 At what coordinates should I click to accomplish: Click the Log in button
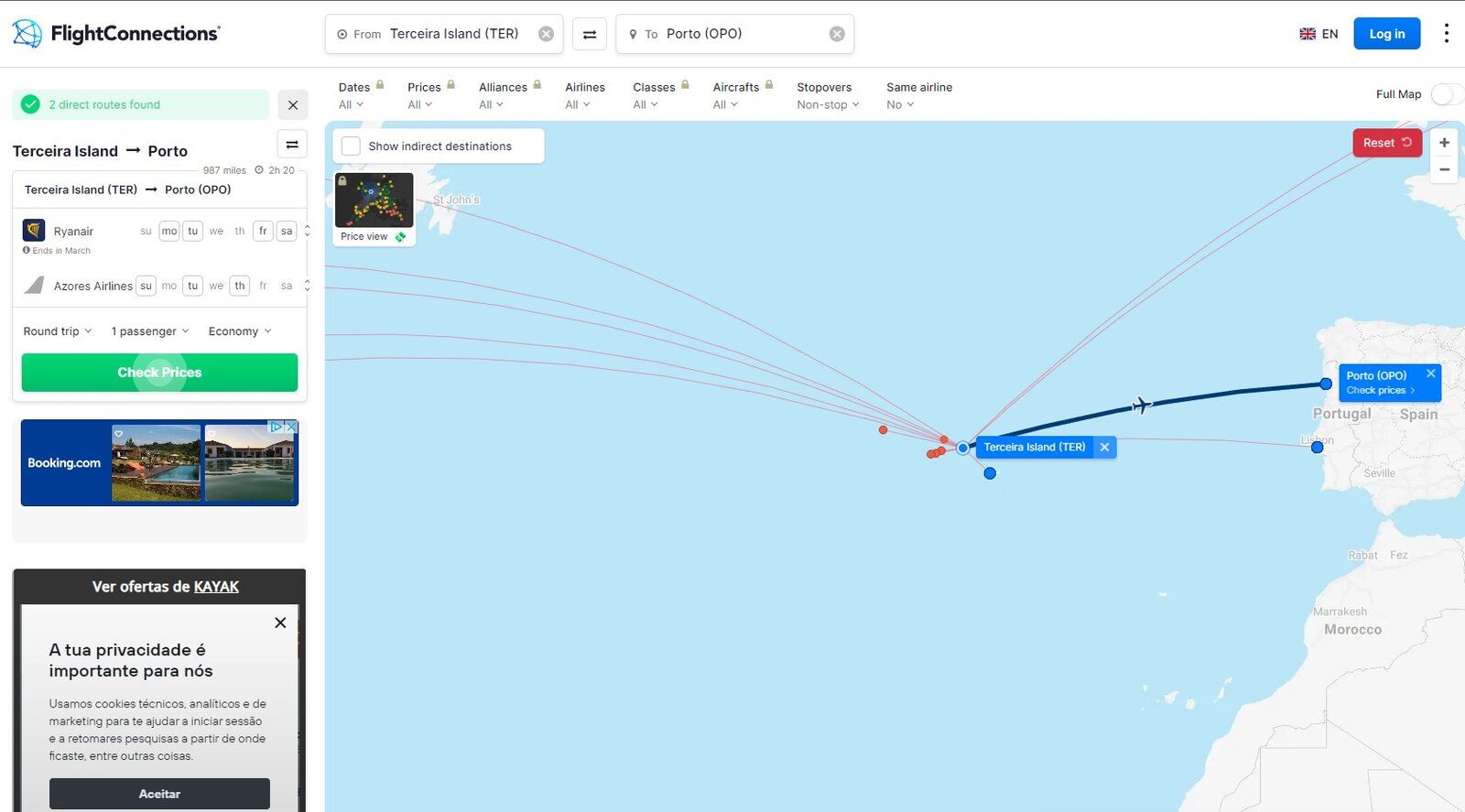1386,34
